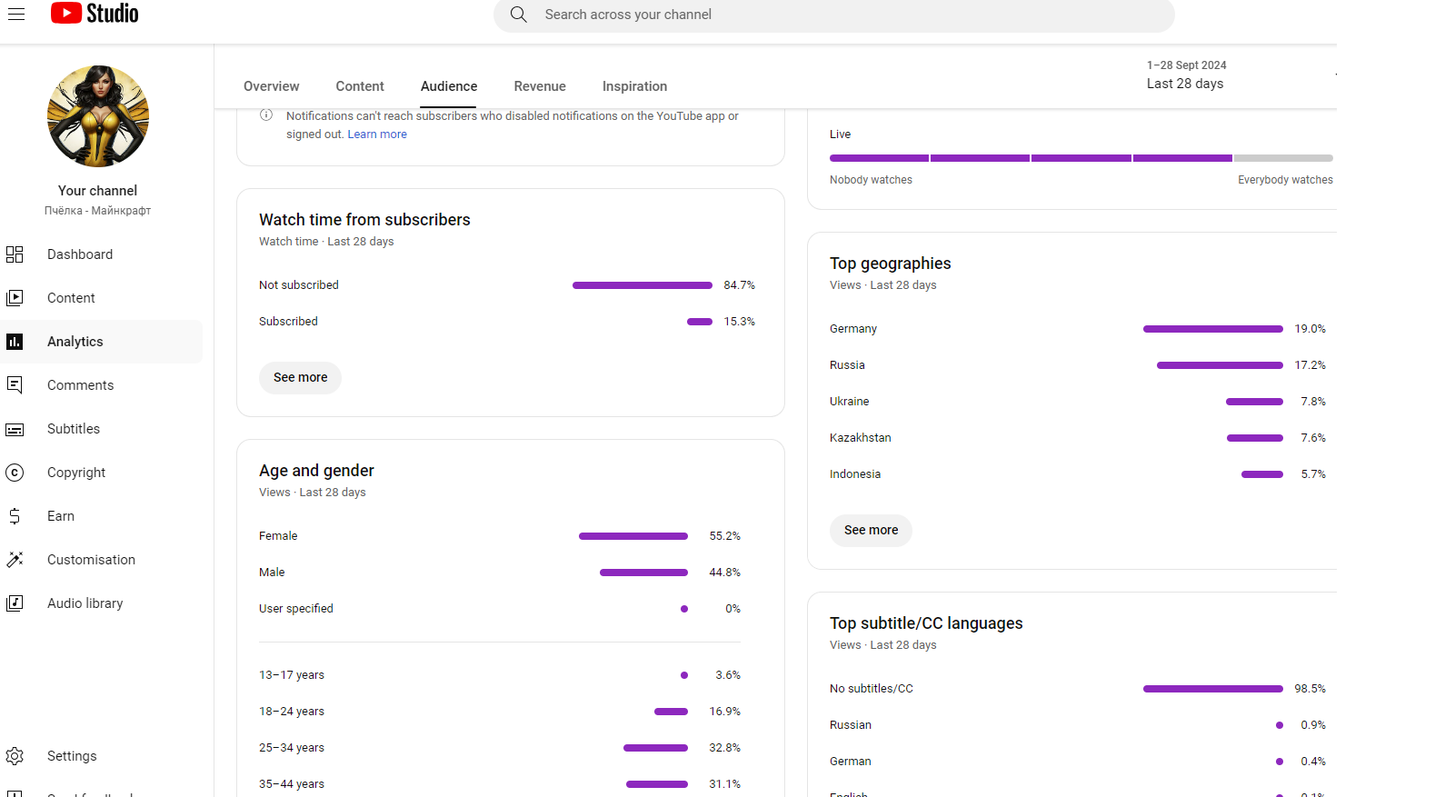This screenshot has width=1445, height=797.
Task: Open the Comments sidebar icon
Action: click(x=15, y=385)
